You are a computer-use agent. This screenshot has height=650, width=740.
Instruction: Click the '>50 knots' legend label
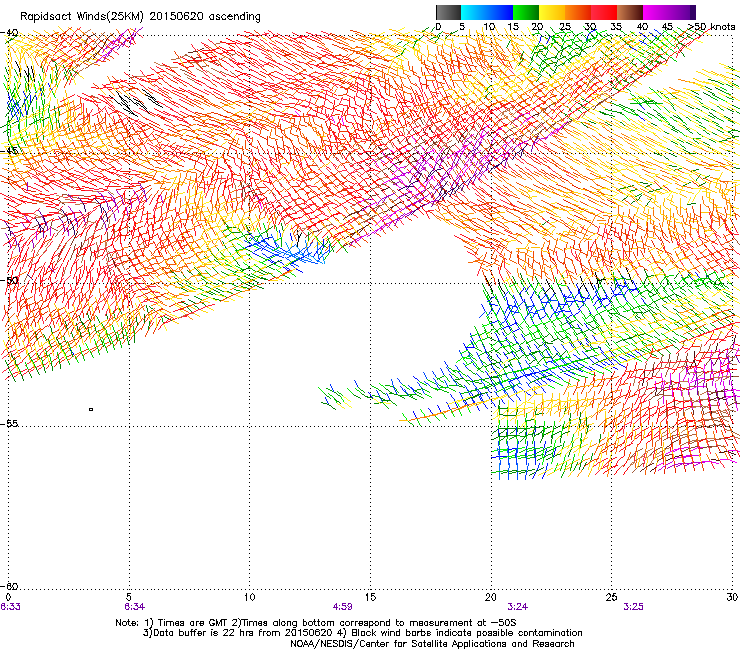(x=711, y=27)
